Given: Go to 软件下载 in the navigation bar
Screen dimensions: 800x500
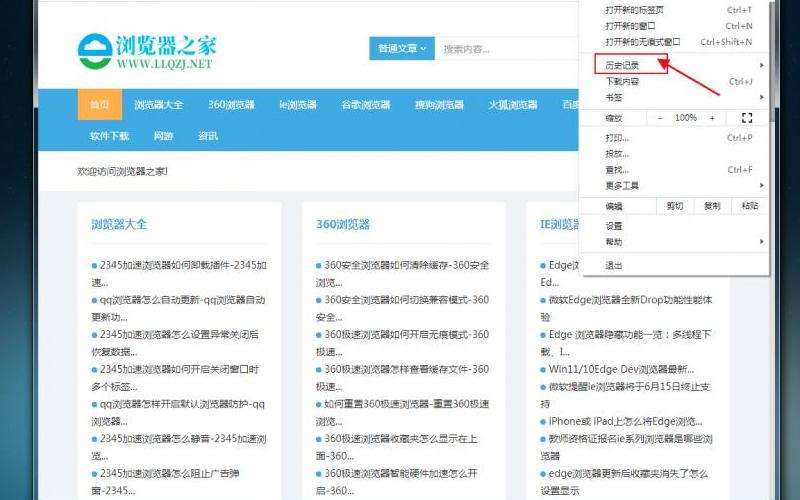Looking at the screenshot, I should [x=109, y=136].
